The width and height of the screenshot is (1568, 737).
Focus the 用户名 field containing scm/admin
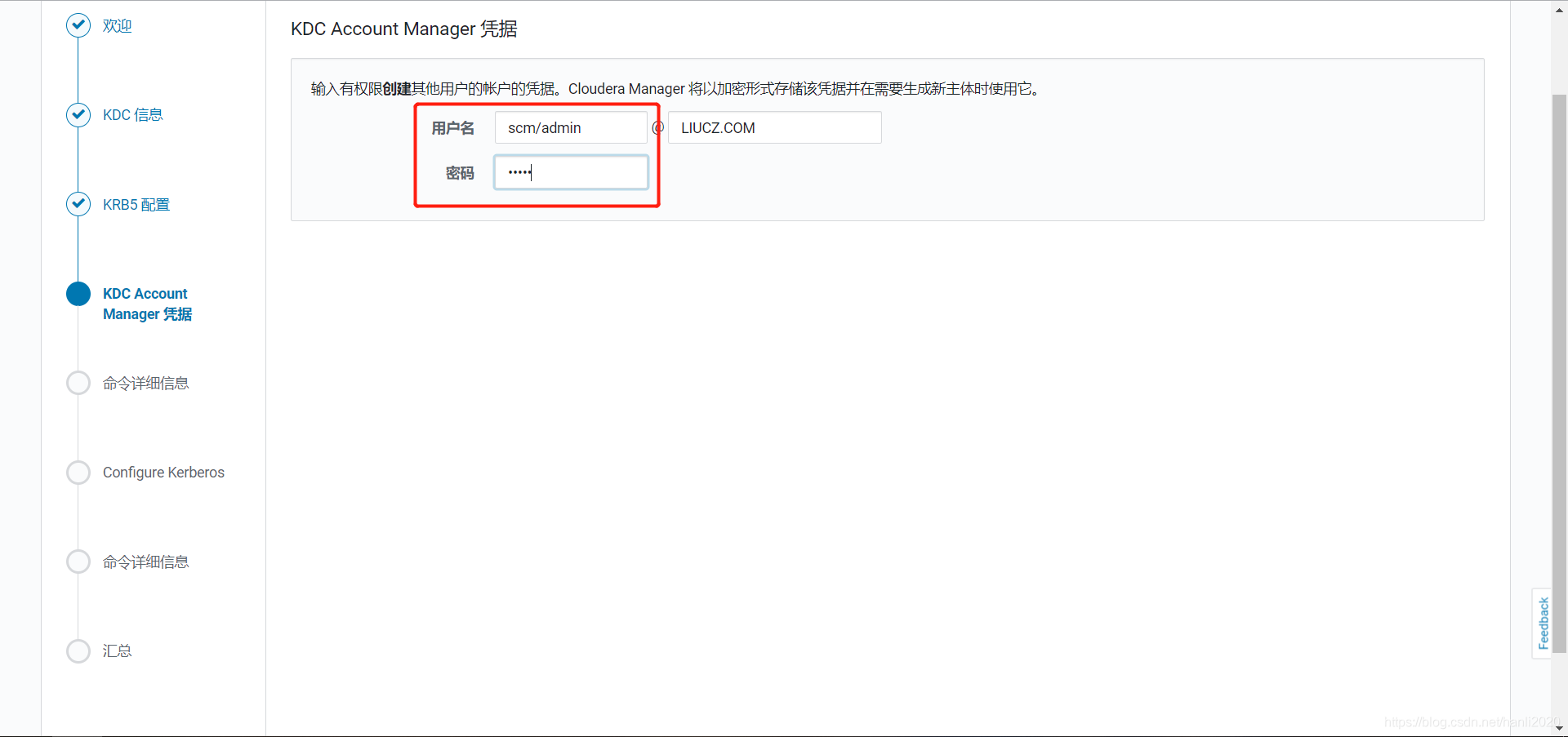pos(571,128)
